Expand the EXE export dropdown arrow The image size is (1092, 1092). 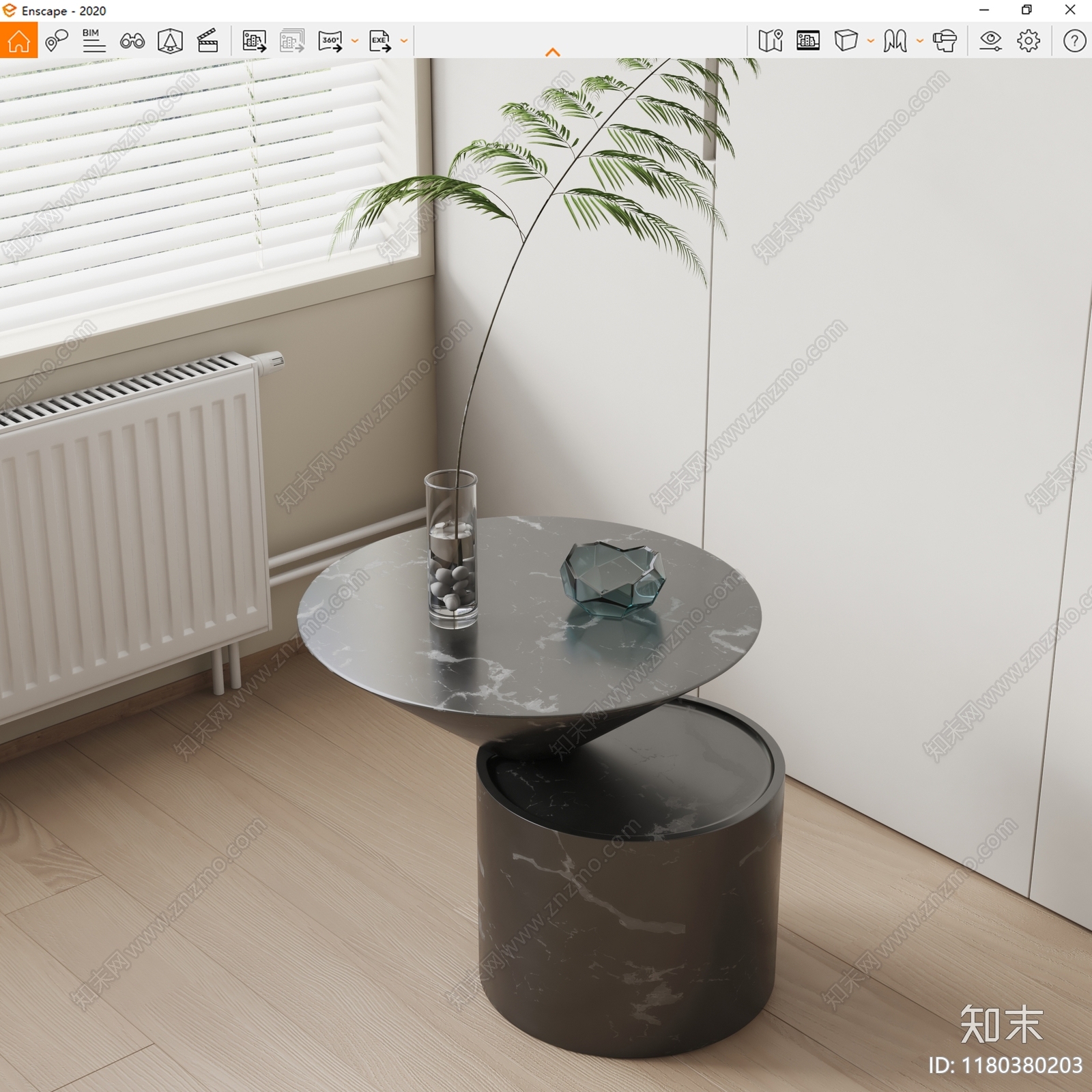pos(404,41)
